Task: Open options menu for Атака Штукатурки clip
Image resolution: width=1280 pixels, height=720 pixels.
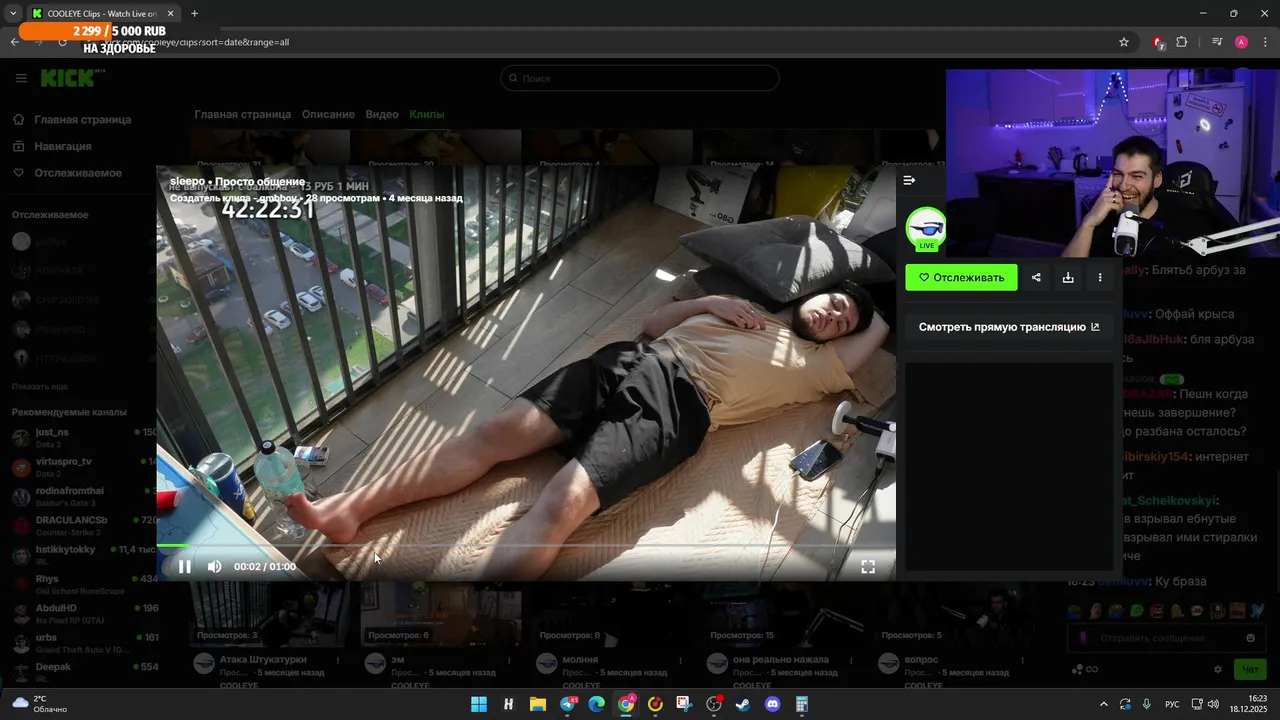Action: (x=338, y=661)
